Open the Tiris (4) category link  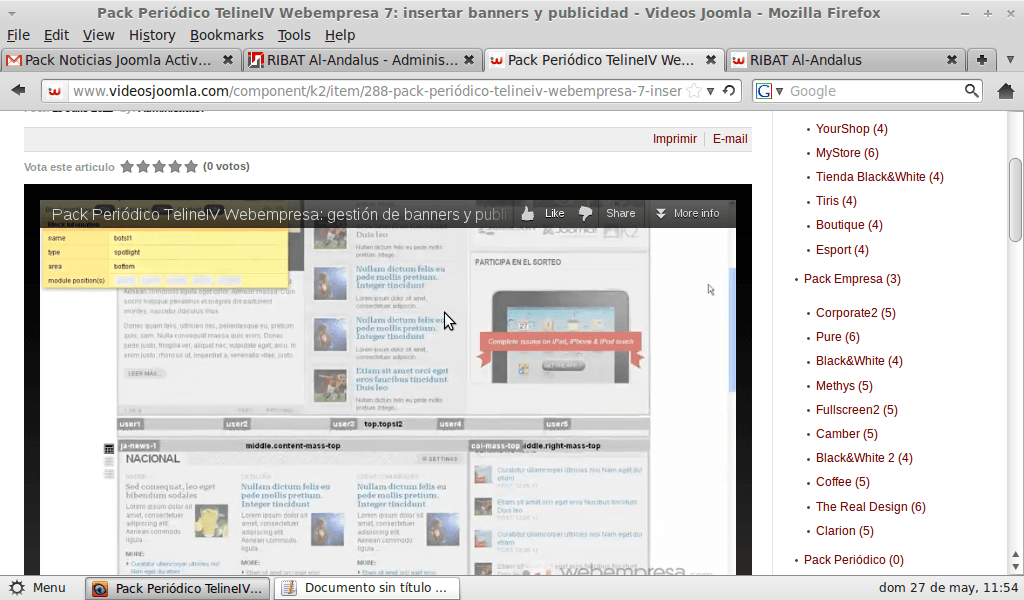point(836,201)
